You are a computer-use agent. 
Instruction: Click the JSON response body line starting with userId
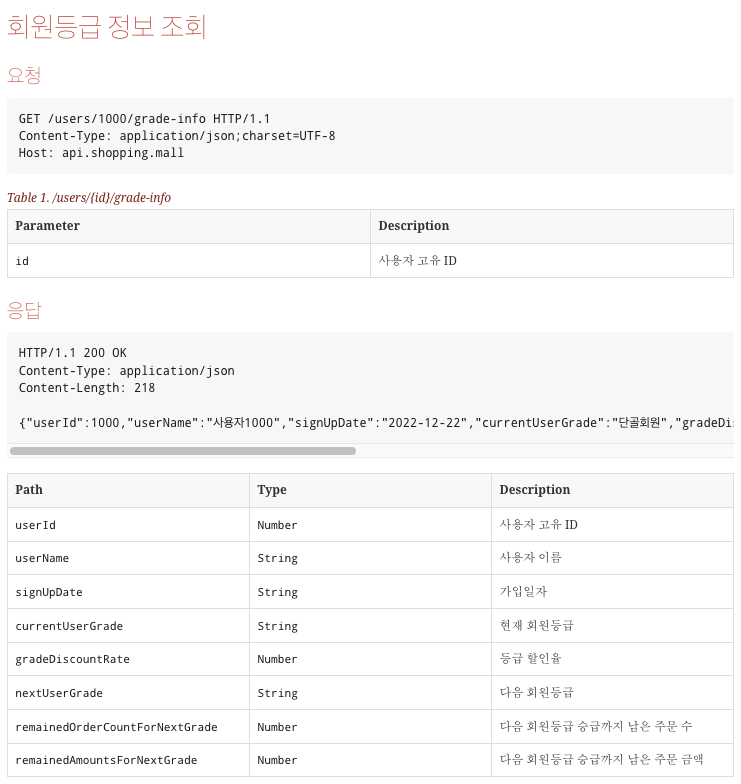[376, 423]
